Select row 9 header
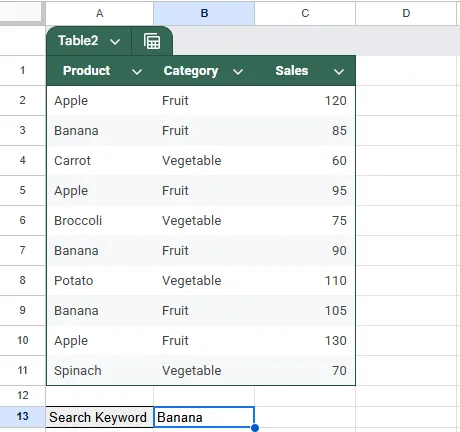 [22, 310]
